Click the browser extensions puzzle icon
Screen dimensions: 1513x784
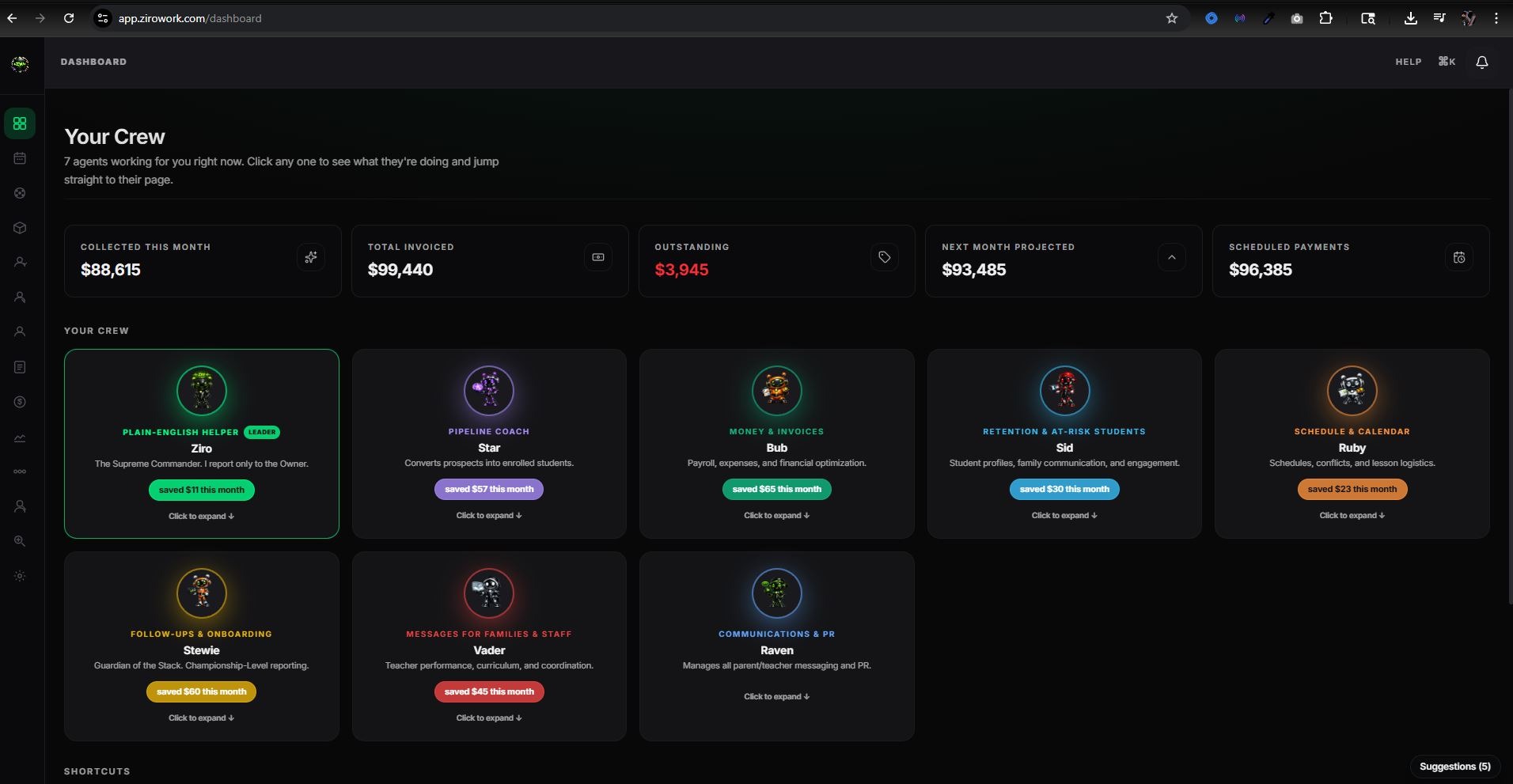[x=1326, y=17]
